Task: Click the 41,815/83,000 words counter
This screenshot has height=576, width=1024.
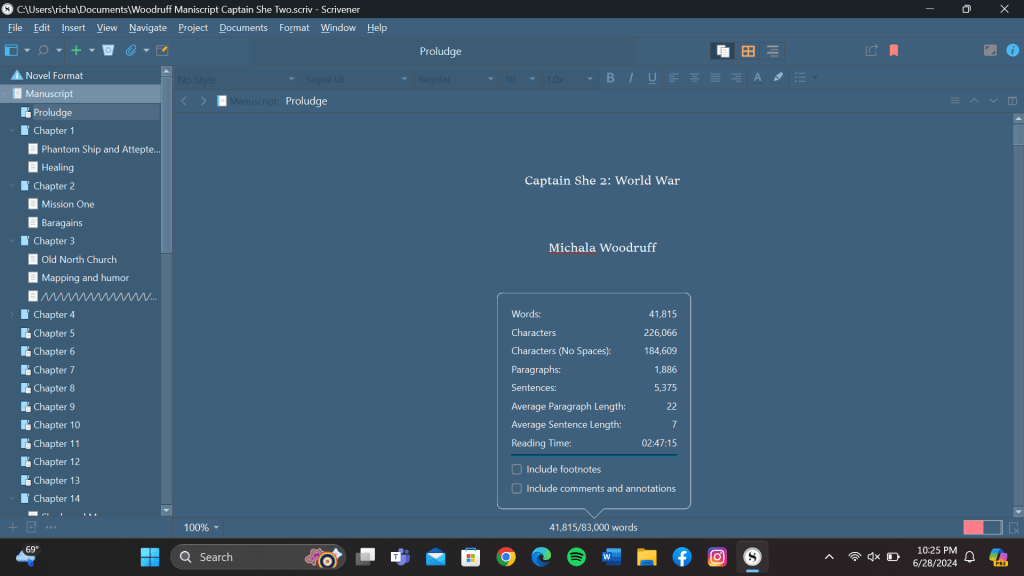Action: (593, 527)
